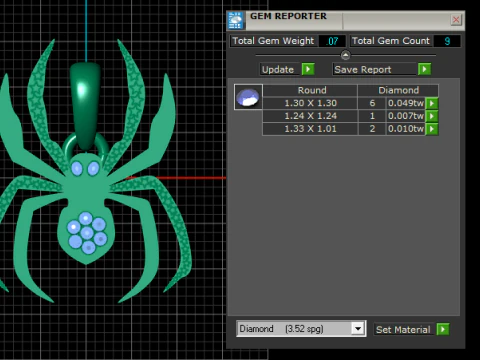Collapse the panel using the round up-arrow

pos(346,55)
